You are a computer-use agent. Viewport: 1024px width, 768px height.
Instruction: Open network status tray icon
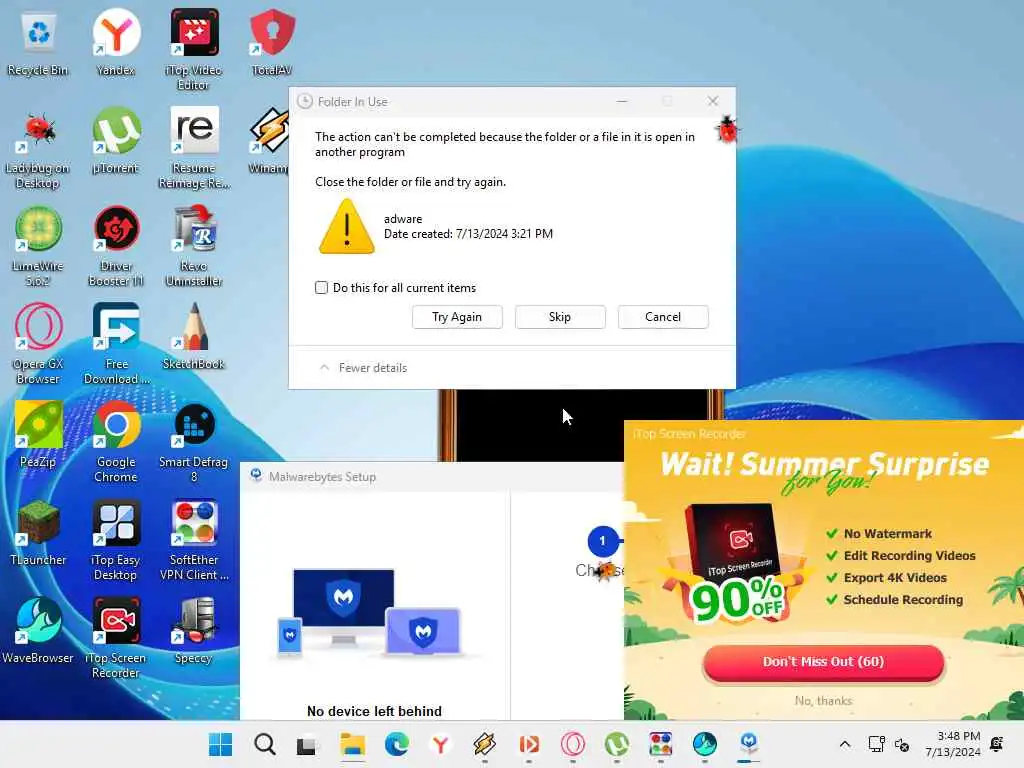pos(876,744)
